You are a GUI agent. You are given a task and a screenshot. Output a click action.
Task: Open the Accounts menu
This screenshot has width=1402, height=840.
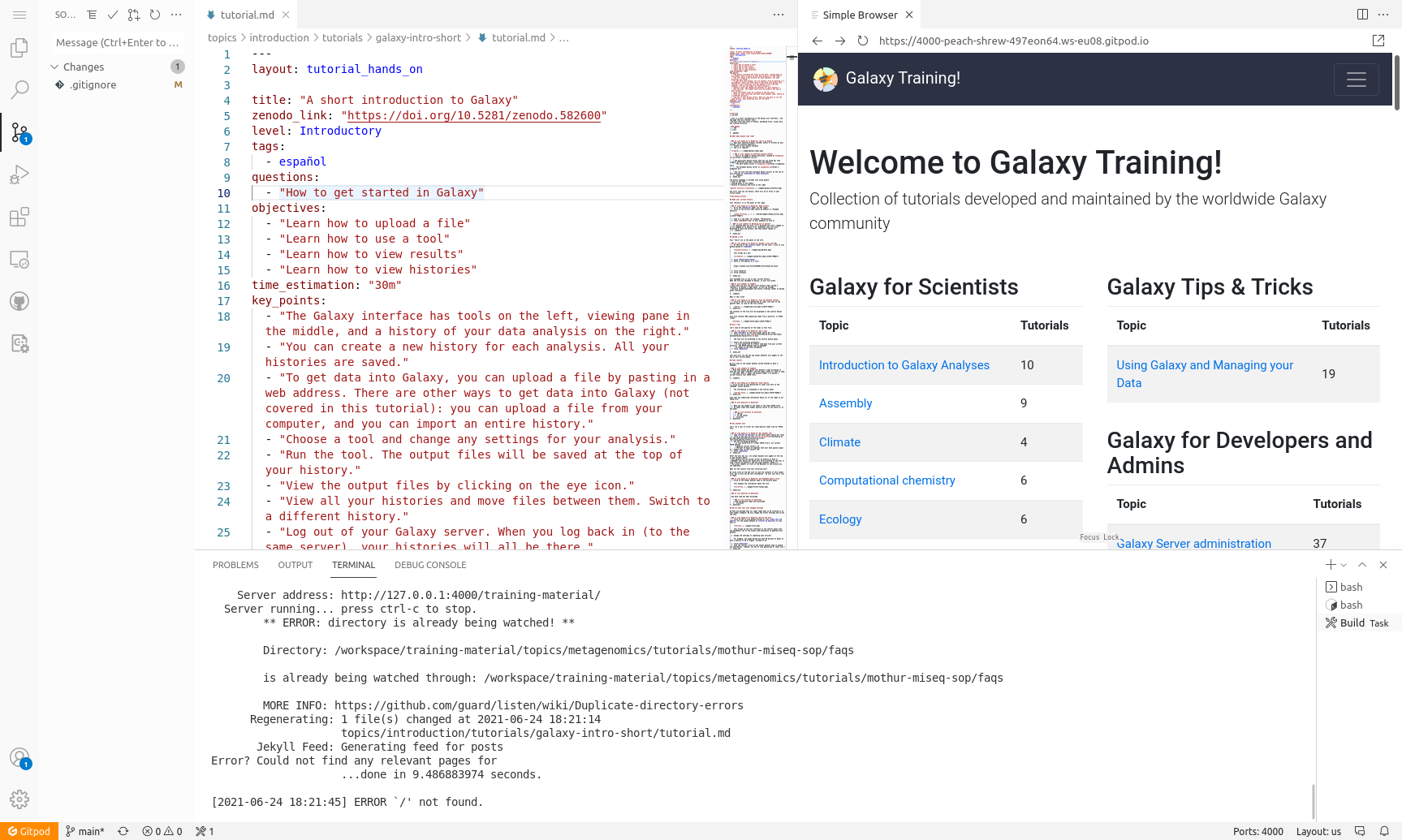[19, 758]
